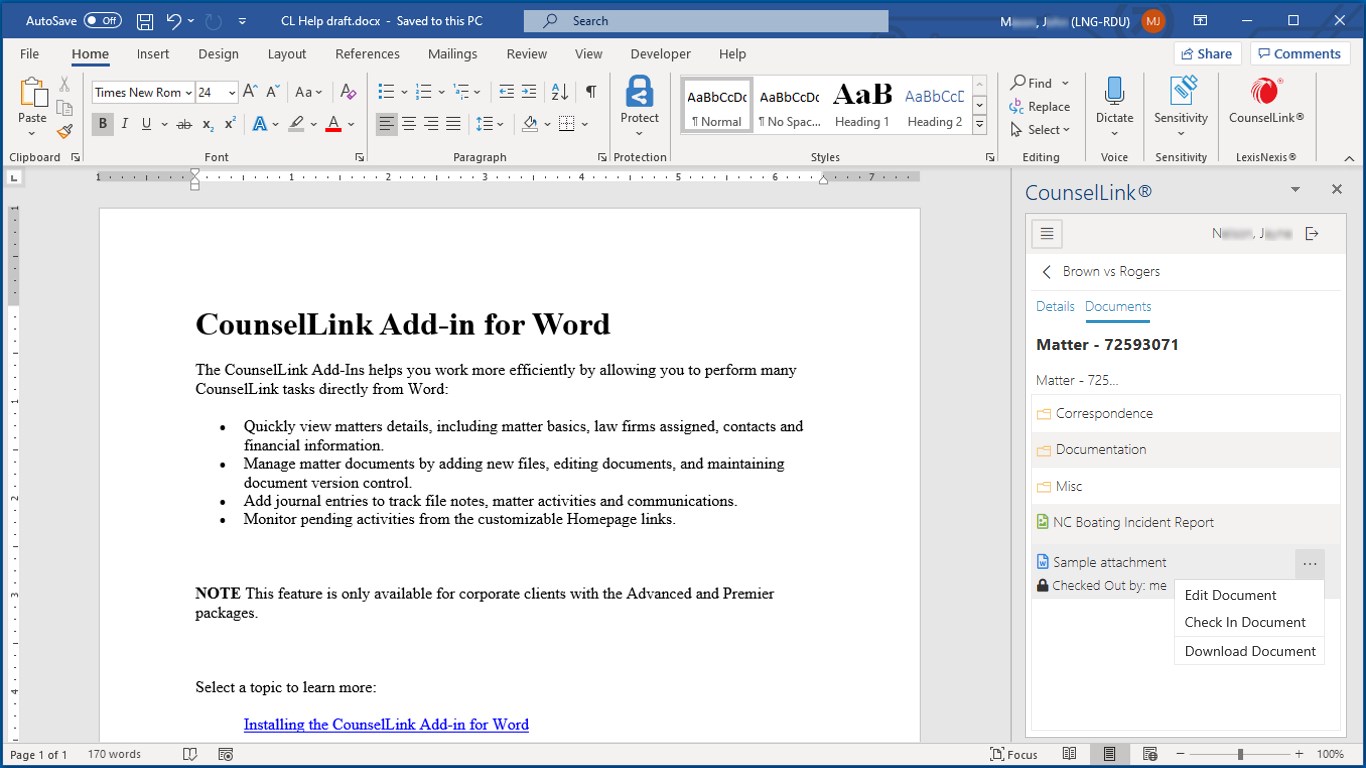Image resolution: width=1366 pixels, height=768 pixels.
Task: Decrease paragraph indent
Action: pos(506,92)
